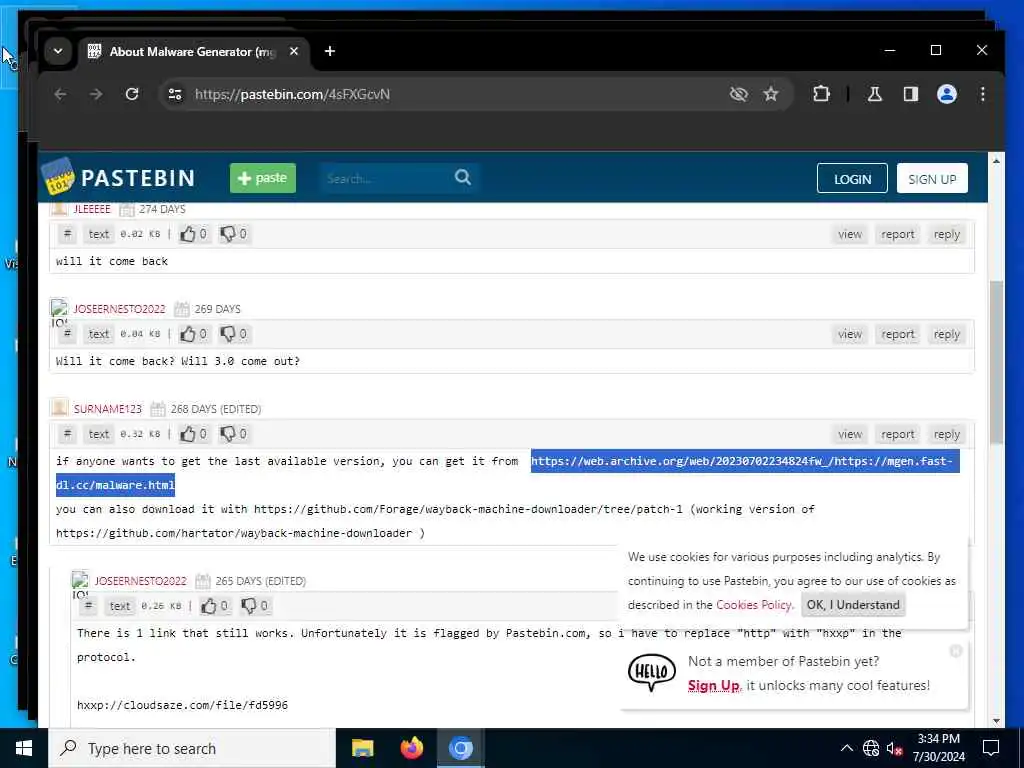
Task: Accept cookies with OK, I Understand
Action: 853,605
